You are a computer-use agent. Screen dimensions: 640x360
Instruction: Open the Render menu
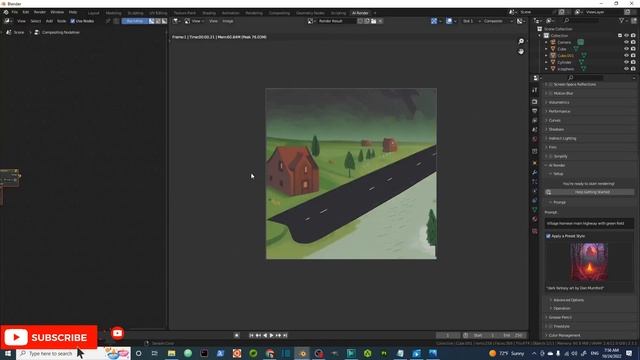coord(40,12)
